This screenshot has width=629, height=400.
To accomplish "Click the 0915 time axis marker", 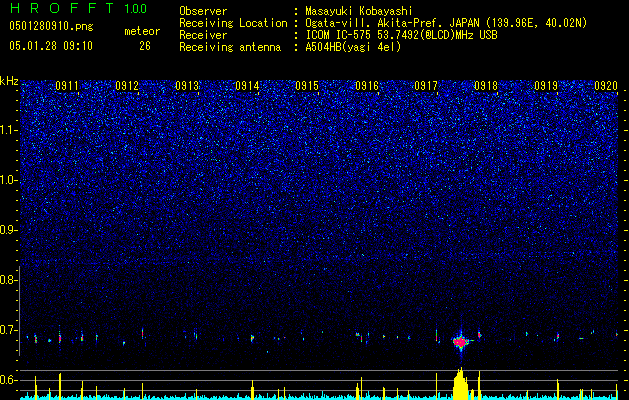I will click(307, 86).
